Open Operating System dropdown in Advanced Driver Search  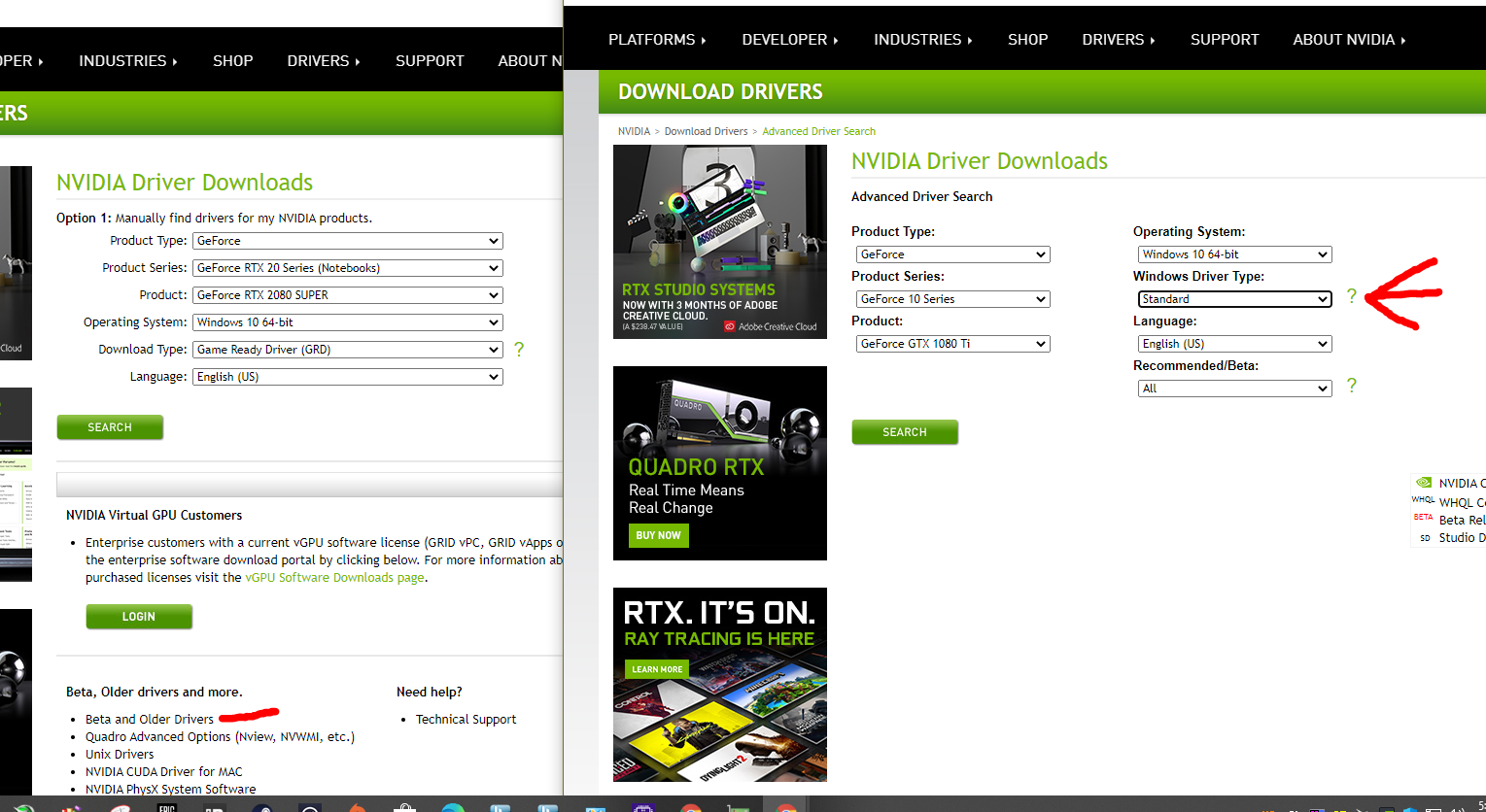tap(1234, 254)
